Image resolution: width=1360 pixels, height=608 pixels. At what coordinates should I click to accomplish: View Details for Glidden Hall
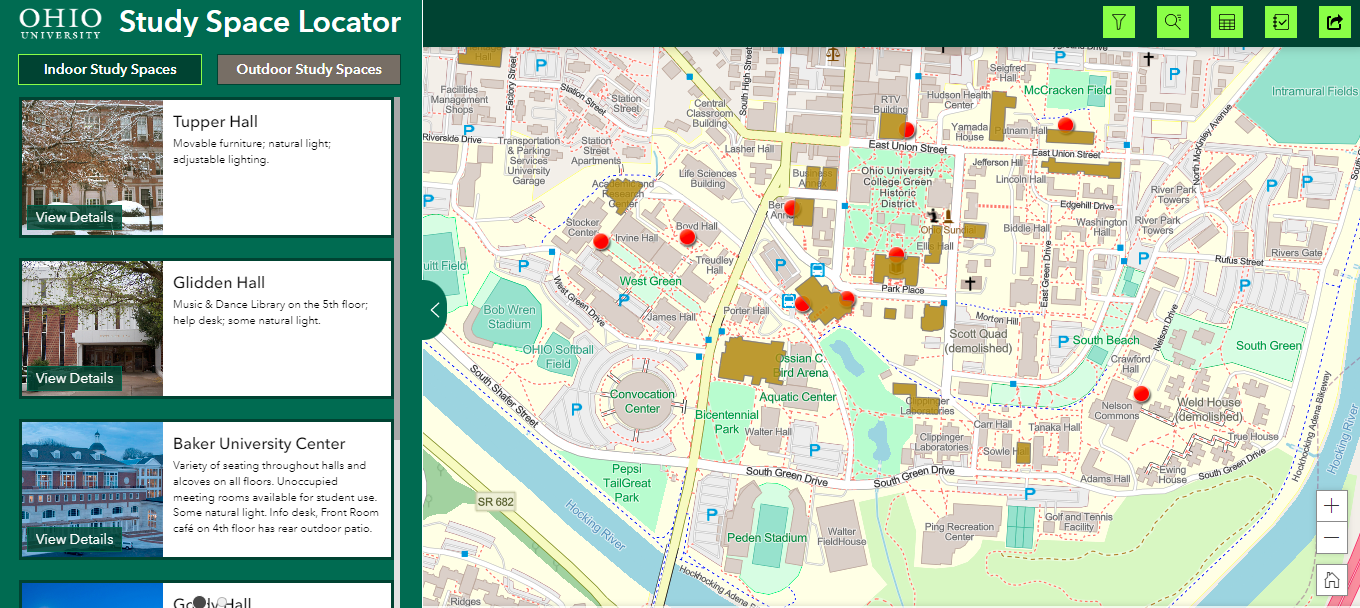coord(74,378)
